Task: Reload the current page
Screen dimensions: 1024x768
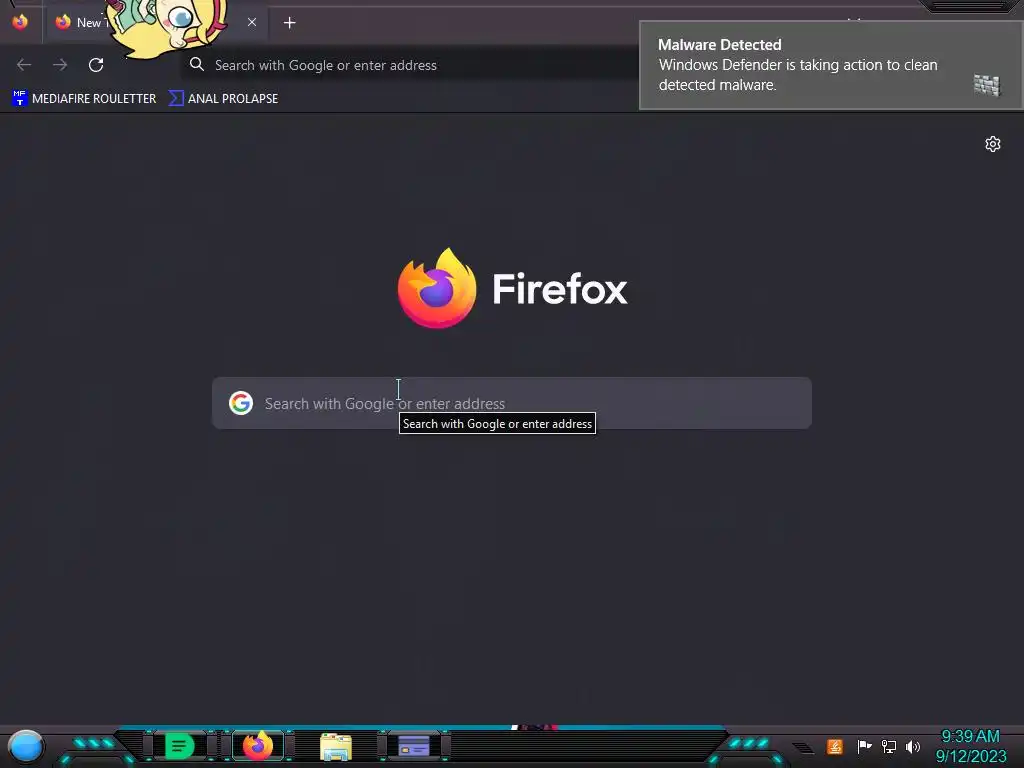Action: pyautogui.click(x=96, y=65)
